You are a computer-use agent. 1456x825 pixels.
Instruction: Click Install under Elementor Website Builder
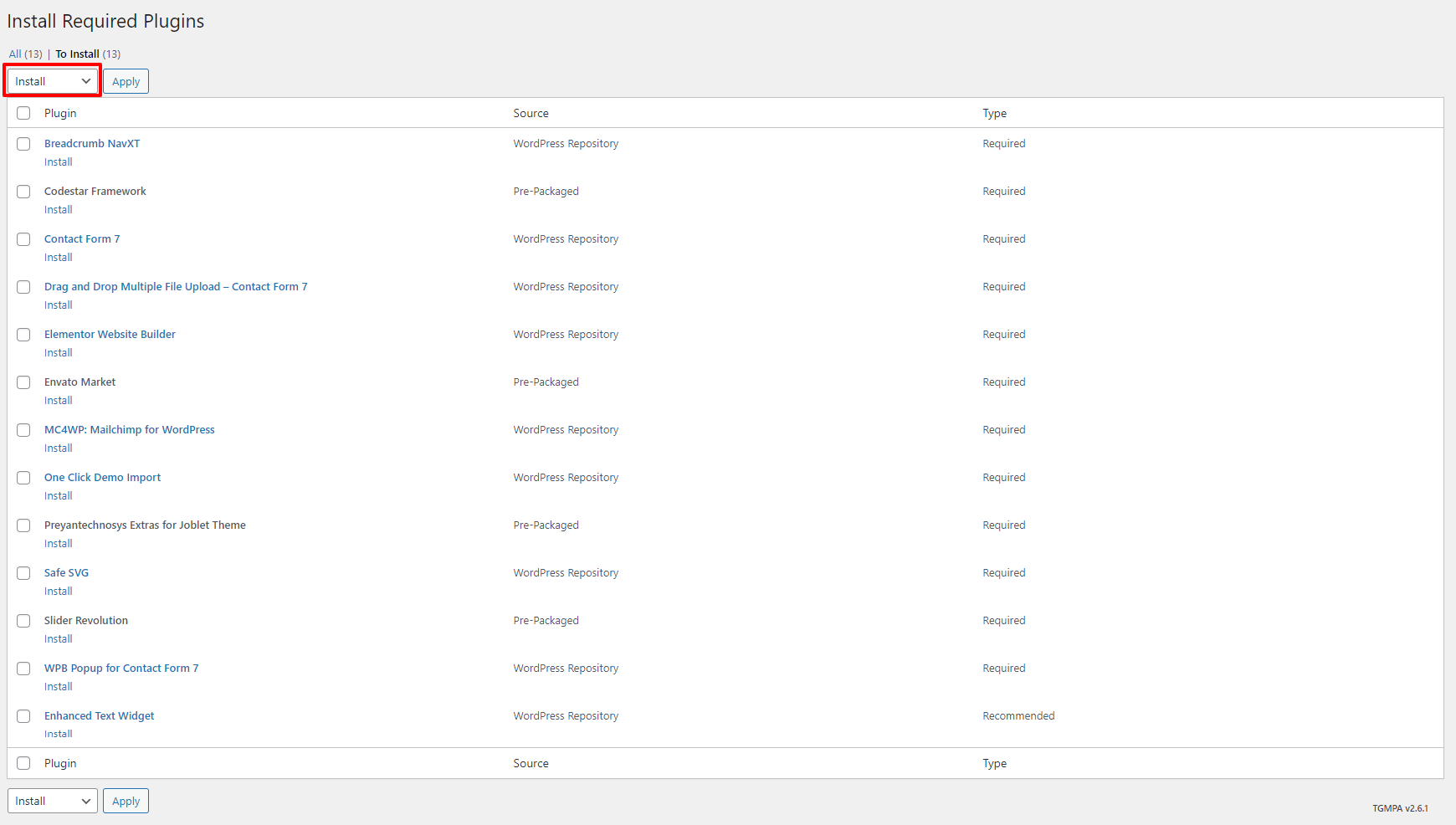pos(59,353)
